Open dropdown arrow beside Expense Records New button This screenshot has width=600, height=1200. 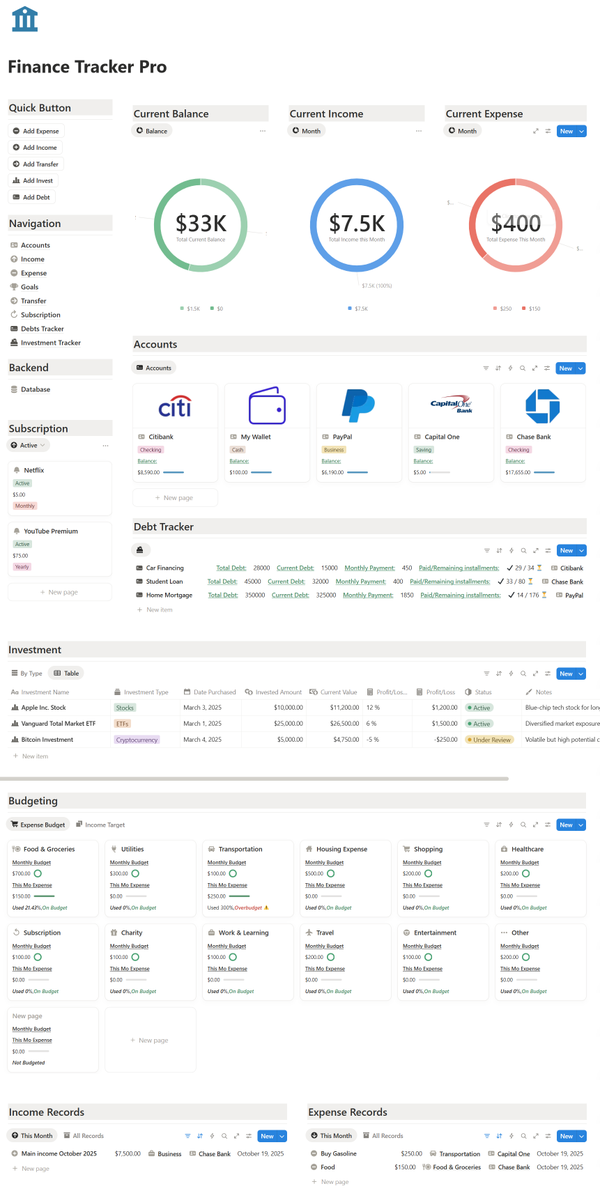(x=581, y=1136)
